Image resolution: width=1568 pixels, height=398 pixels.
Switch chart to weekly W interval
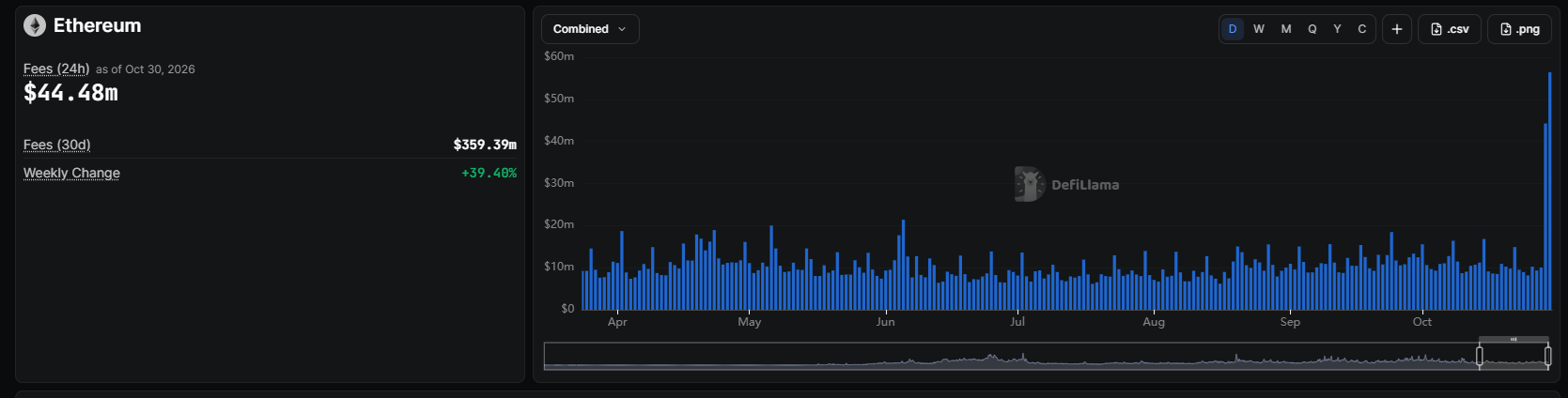1259,29
